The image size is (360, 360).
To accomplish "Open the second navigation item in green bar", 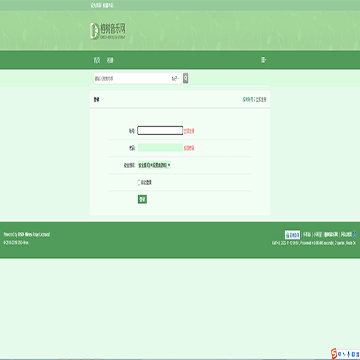I will (x=110, y=60).
